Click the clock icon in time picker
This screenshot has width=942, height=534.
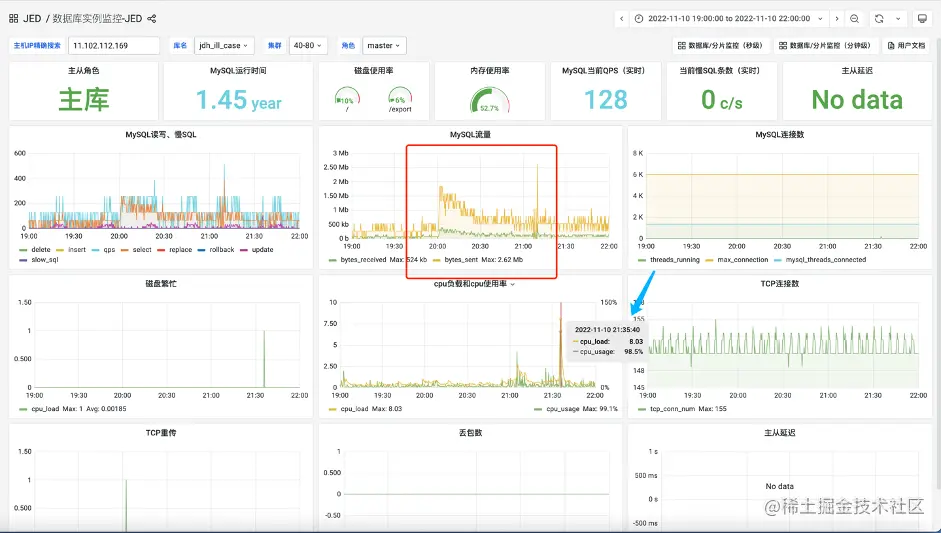[x=639, y=19]
